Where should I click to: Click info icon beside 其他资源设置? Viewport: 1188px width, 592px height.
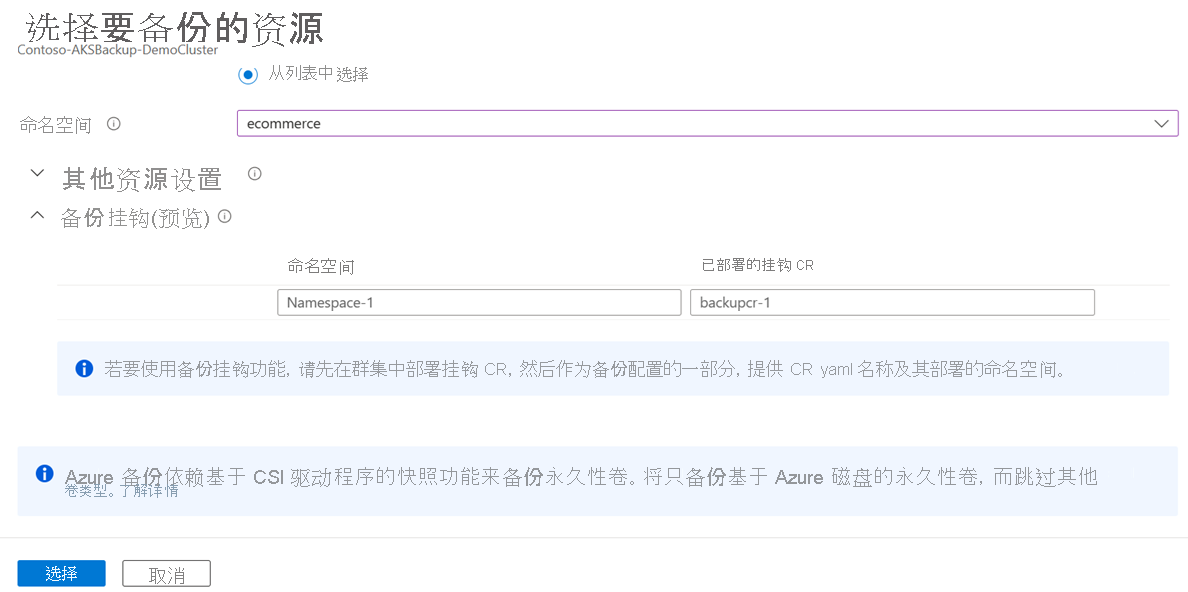point(255,174)
